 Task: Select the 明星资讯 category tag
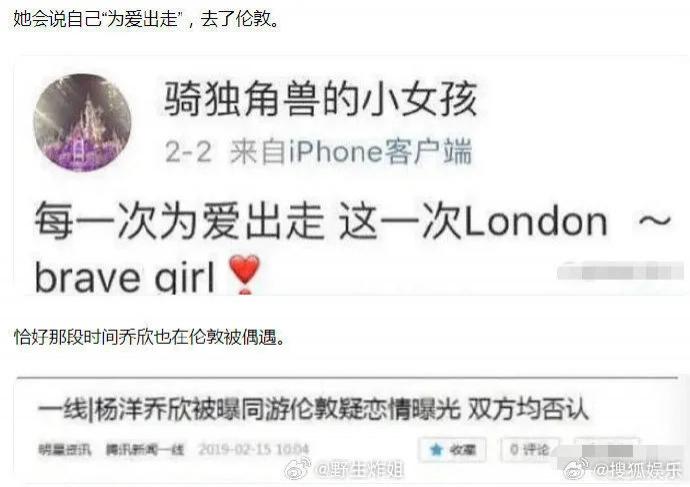(65, 450)
